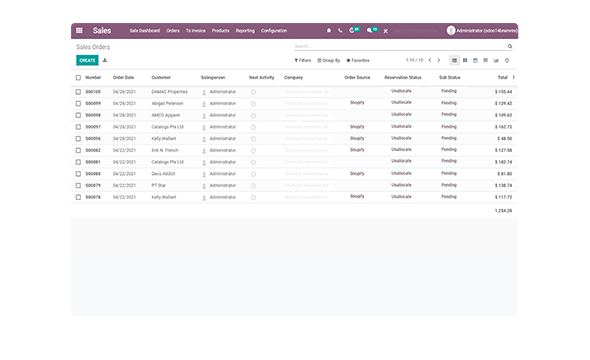This screenshot has width=590, height=360.
Task: Open the To Invoice menu
Action: point(196,30)
